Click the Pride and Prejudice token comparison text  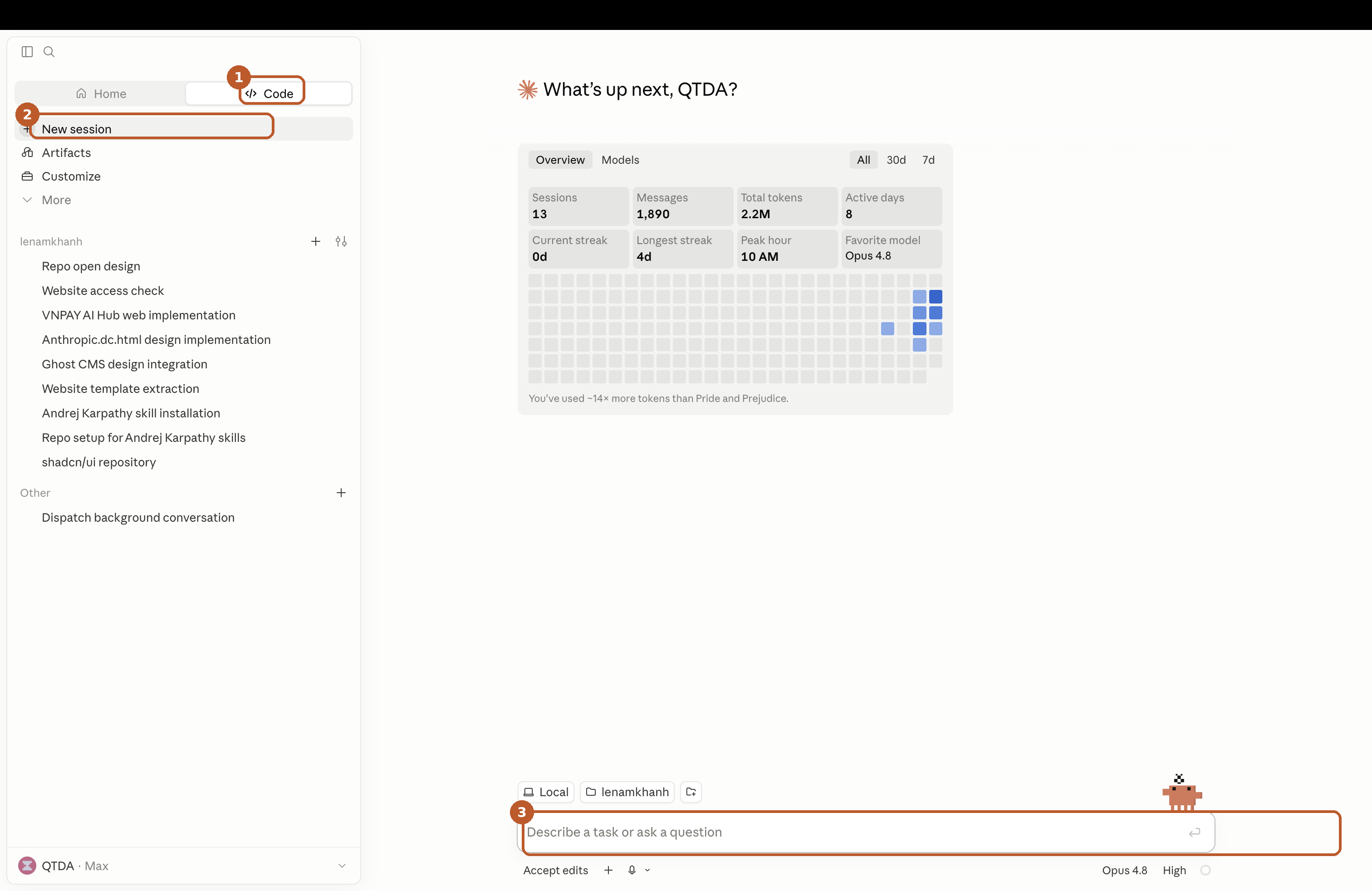[658, 398]
